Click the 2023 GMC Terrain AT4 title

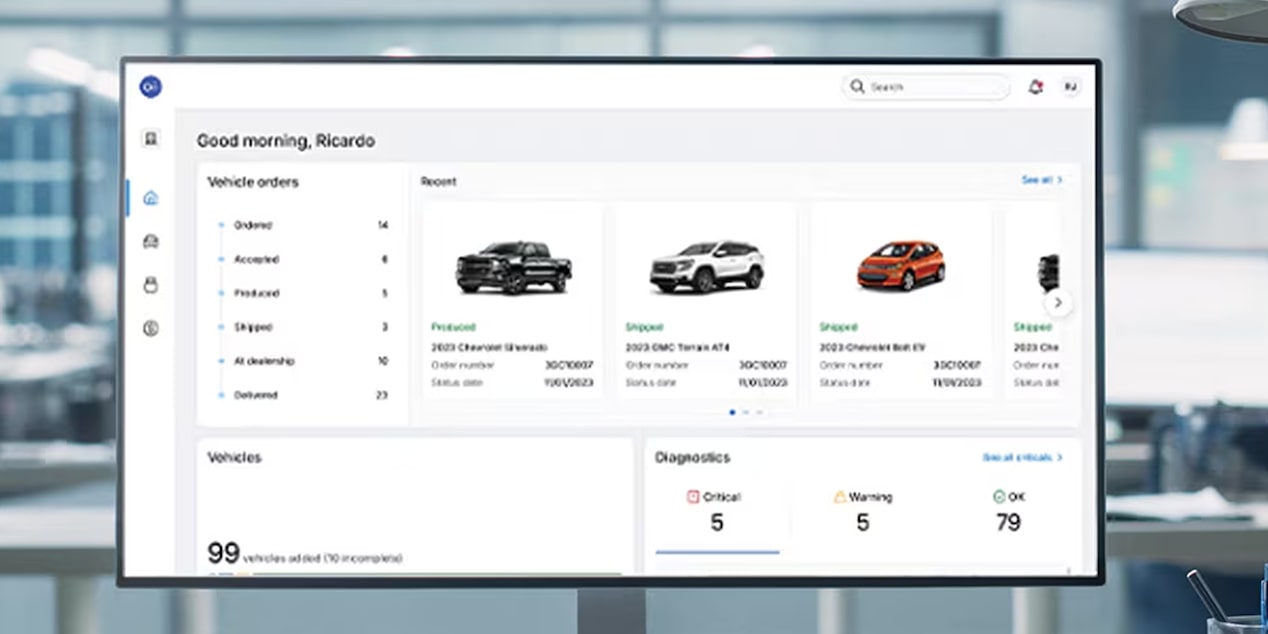pos(678,347)
